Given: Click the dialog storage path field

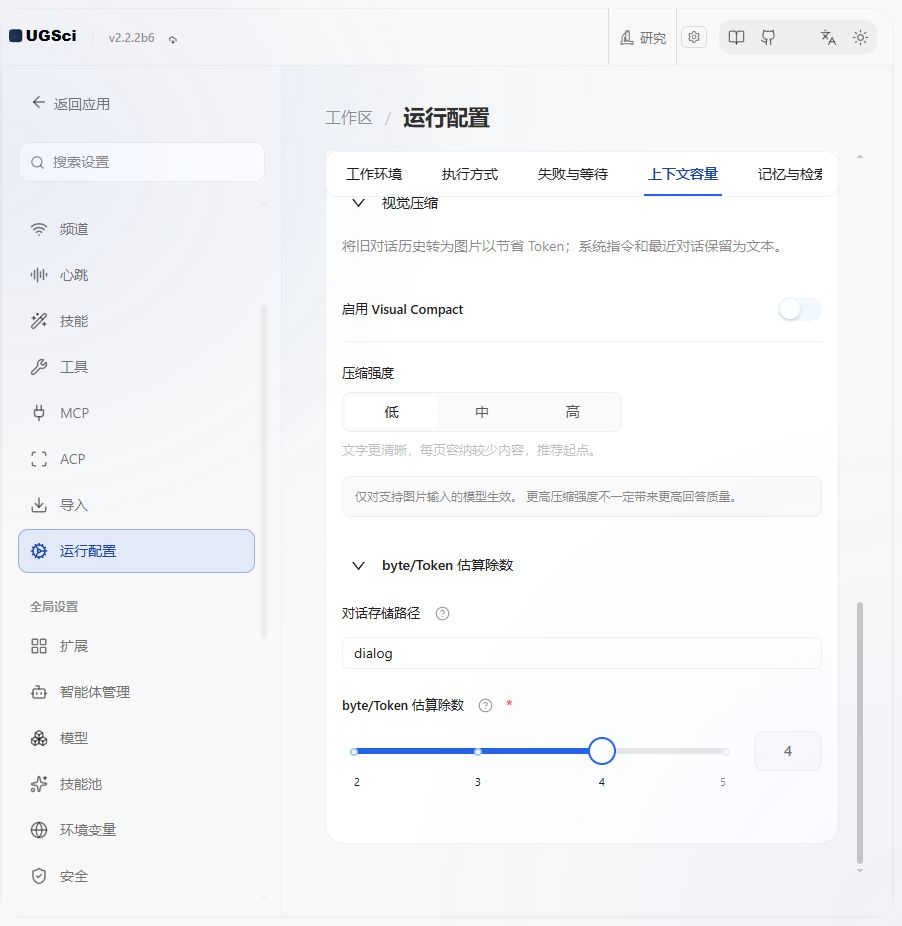Looking at the screenshot, I should click(582, 653).
